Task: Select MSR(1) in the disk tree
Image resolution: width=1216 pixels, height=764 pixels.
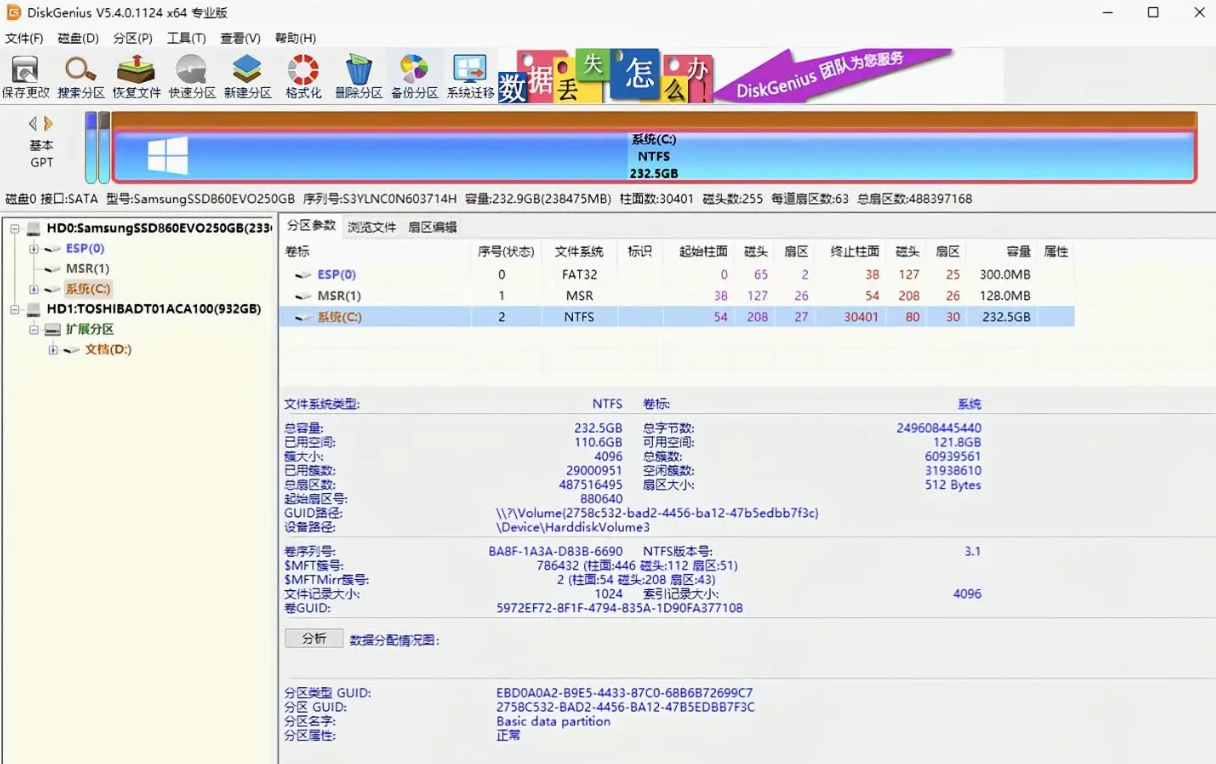Action: [x=87, y=268]
